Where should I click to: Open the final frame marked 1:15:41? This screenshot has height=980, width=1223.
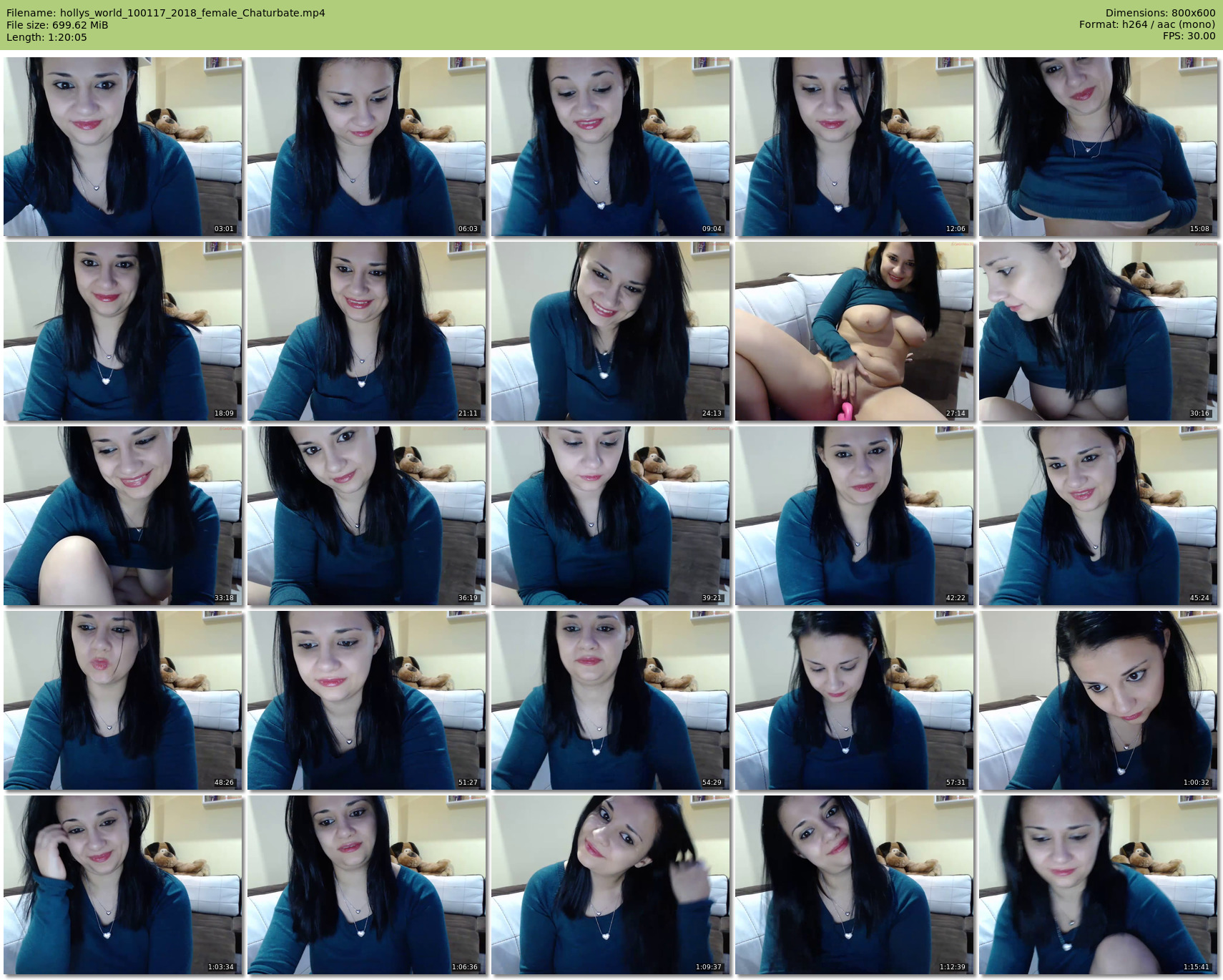click(x=1099, y=885)
